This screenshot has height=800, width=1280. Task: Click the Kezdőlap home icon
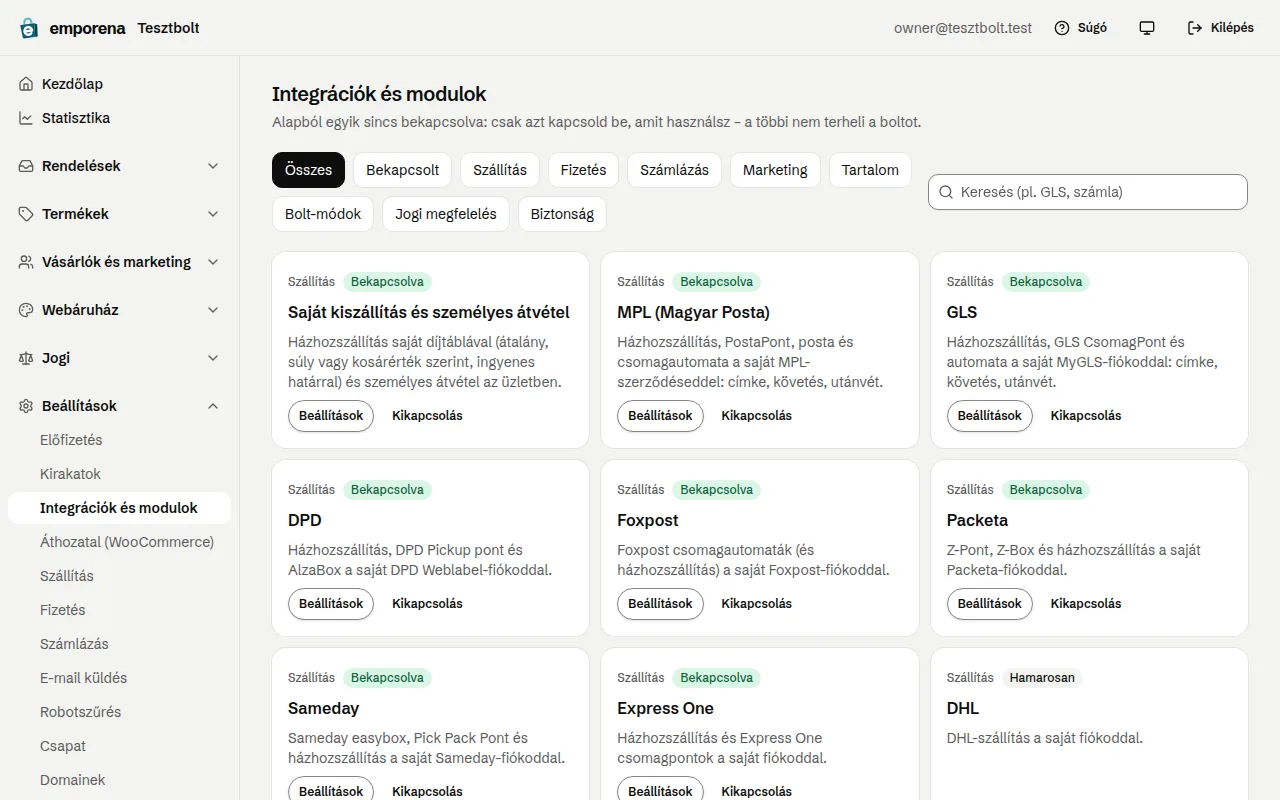[x=26, y=84]
